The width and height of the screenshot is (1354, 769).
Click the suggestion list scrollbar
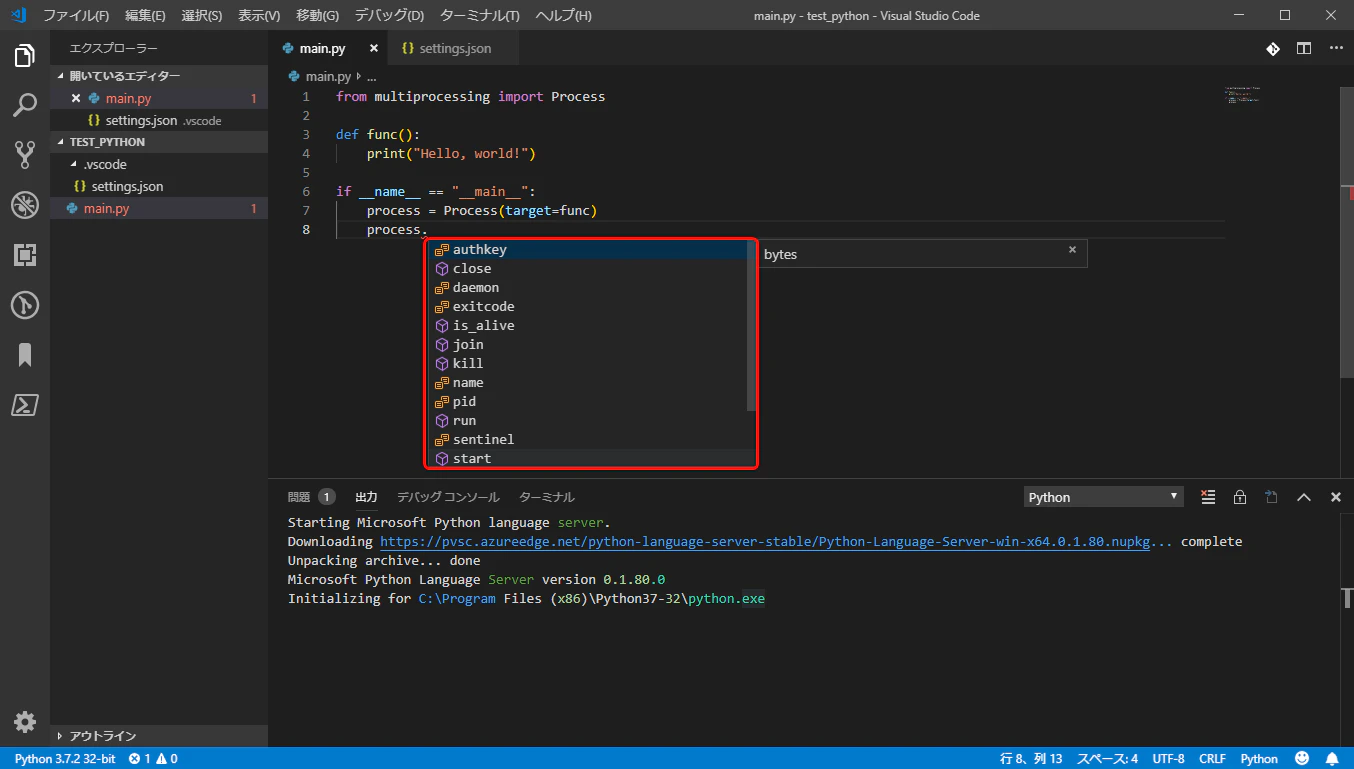pos(751,326)
